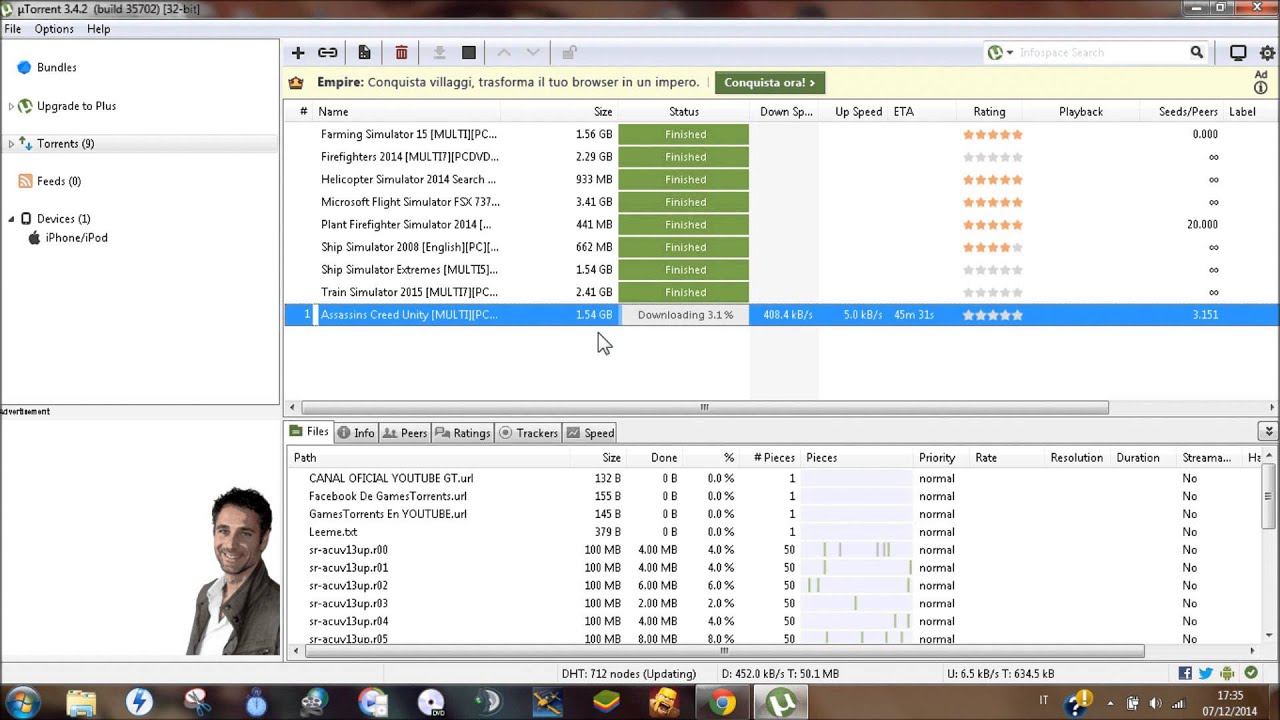
Task: Click Facebook icon in status bar
Action: pyautogui.click(x=1185, y=674)
